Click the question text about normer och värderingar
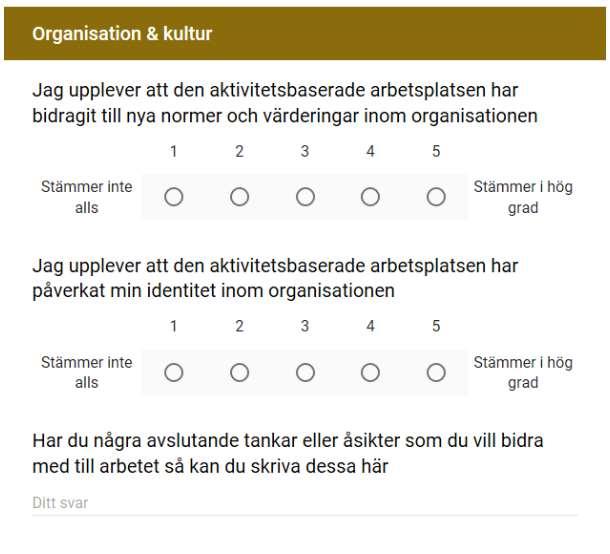This screenshot has height=554, width=610. pyautogui.click(x=285, y=103)
